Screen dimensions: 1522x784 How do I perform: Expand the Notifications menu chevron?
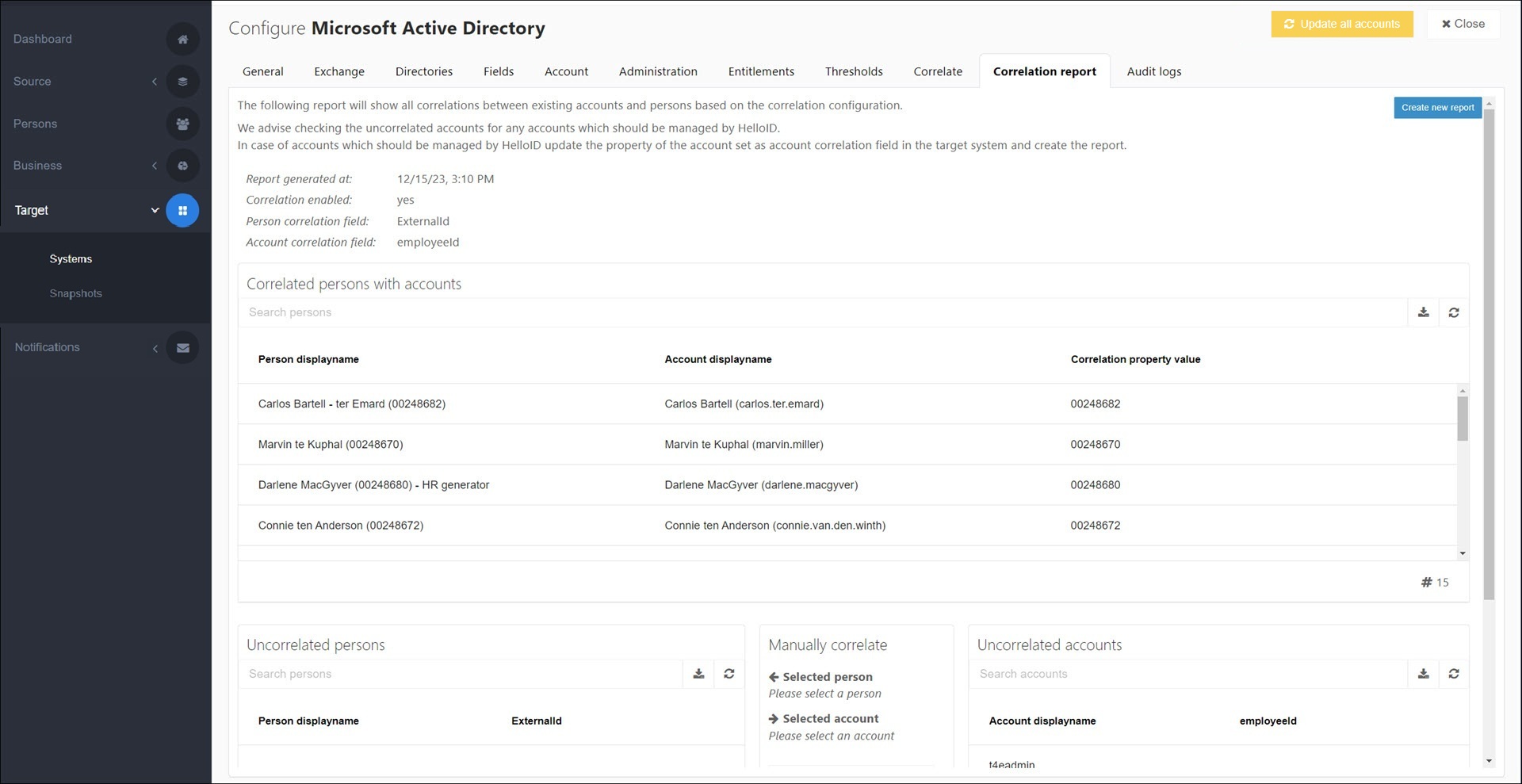click(x=155, y=347)
